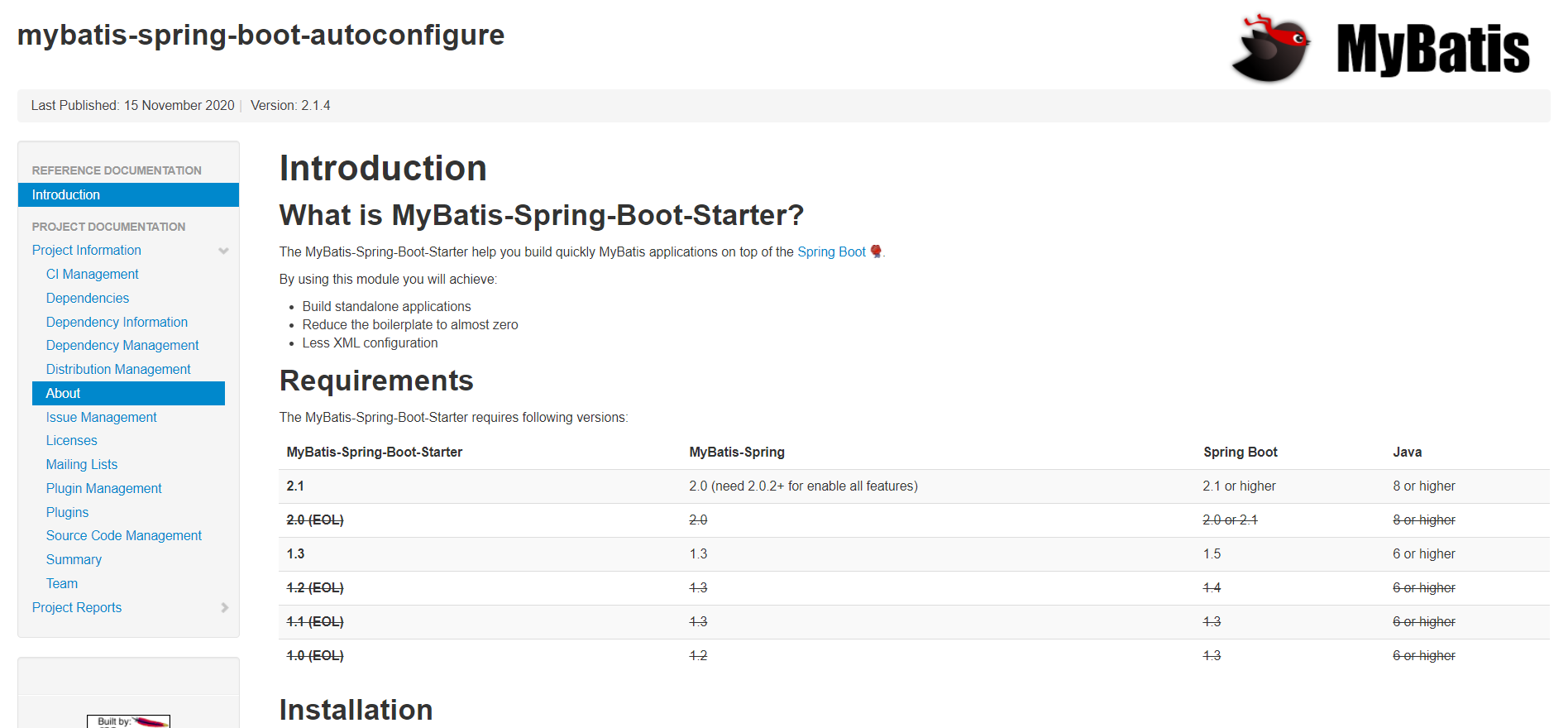
Task: Open the Dependencies page
Action: pos(88,298)
